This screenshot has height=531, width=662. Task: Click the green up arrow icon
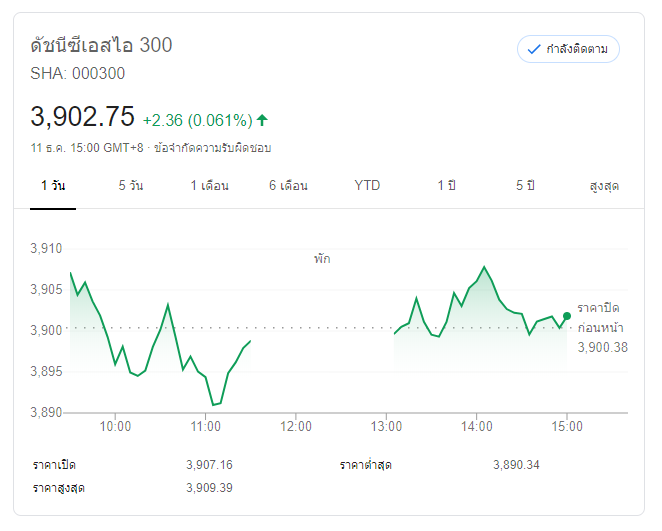pyautogui.click(x=262, y=120)
